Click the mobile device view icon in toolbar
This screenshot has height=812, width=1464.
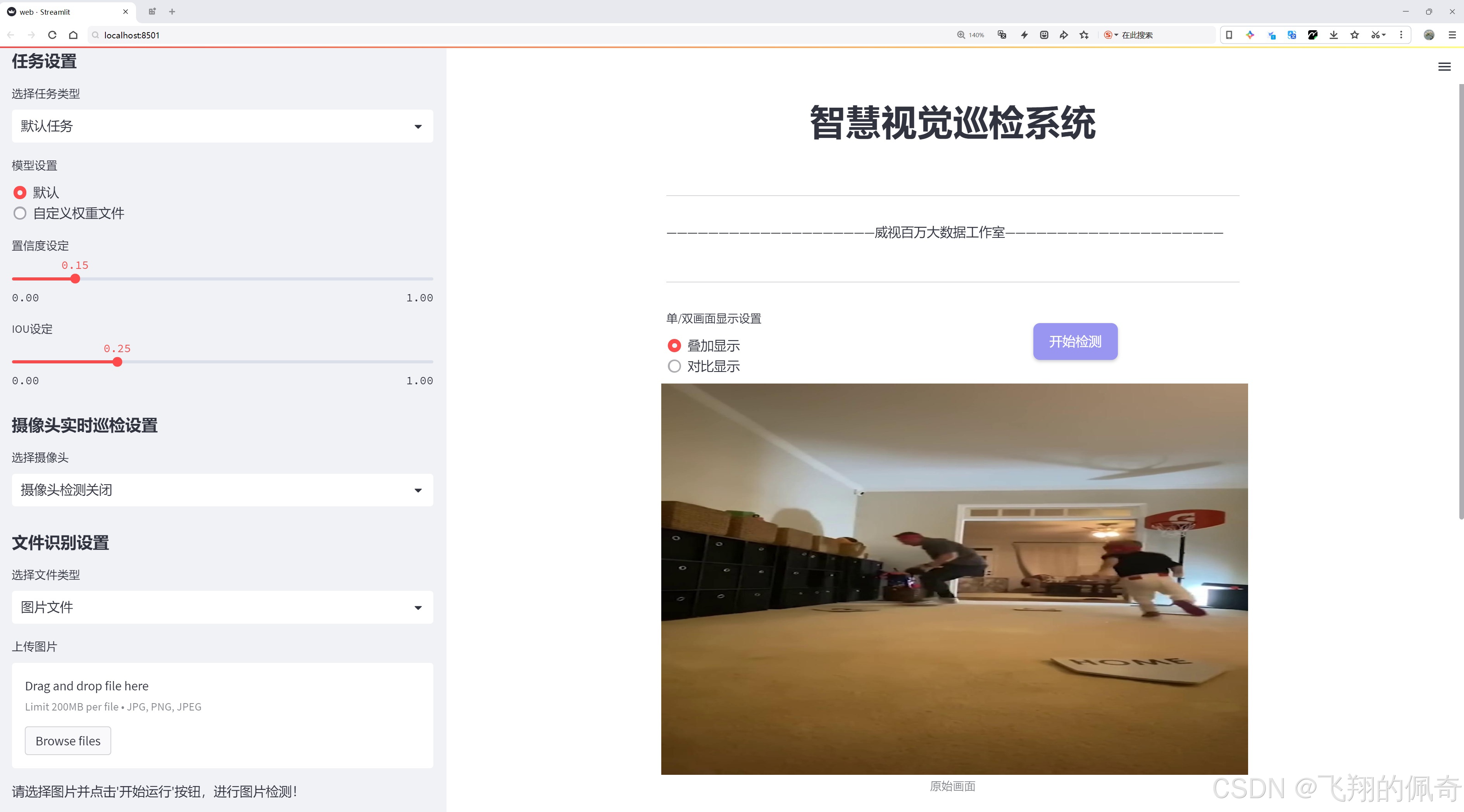coord(1229,34)
